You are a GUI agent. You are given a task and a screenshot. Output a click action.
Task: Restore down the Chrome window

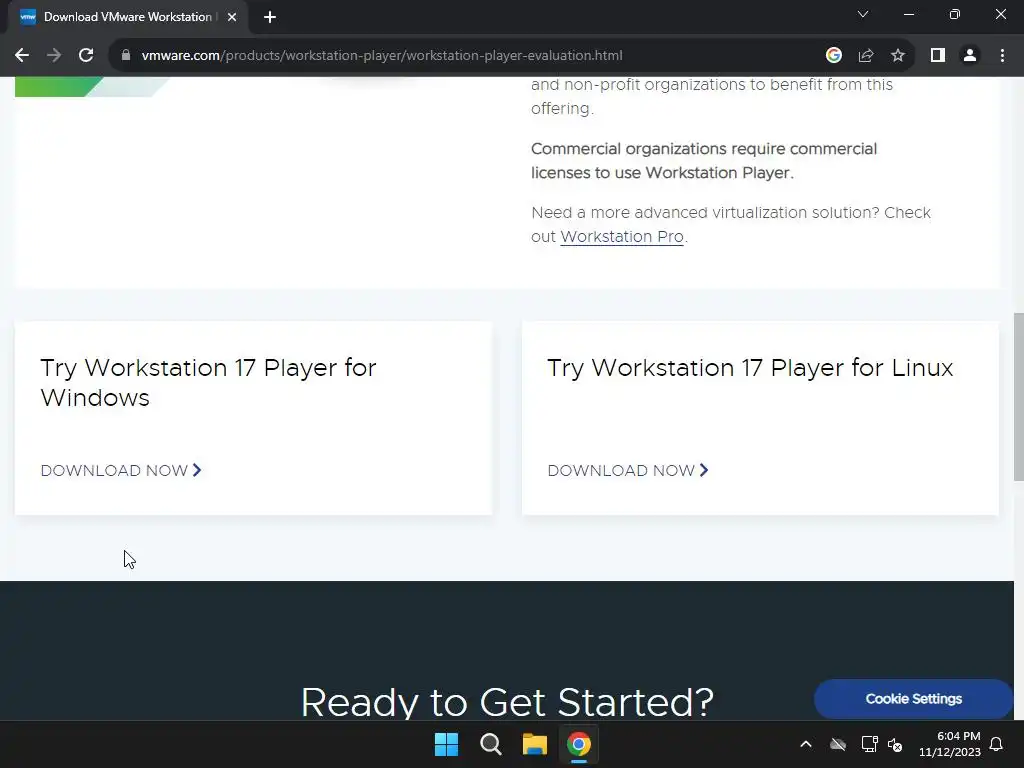(955, 14)
